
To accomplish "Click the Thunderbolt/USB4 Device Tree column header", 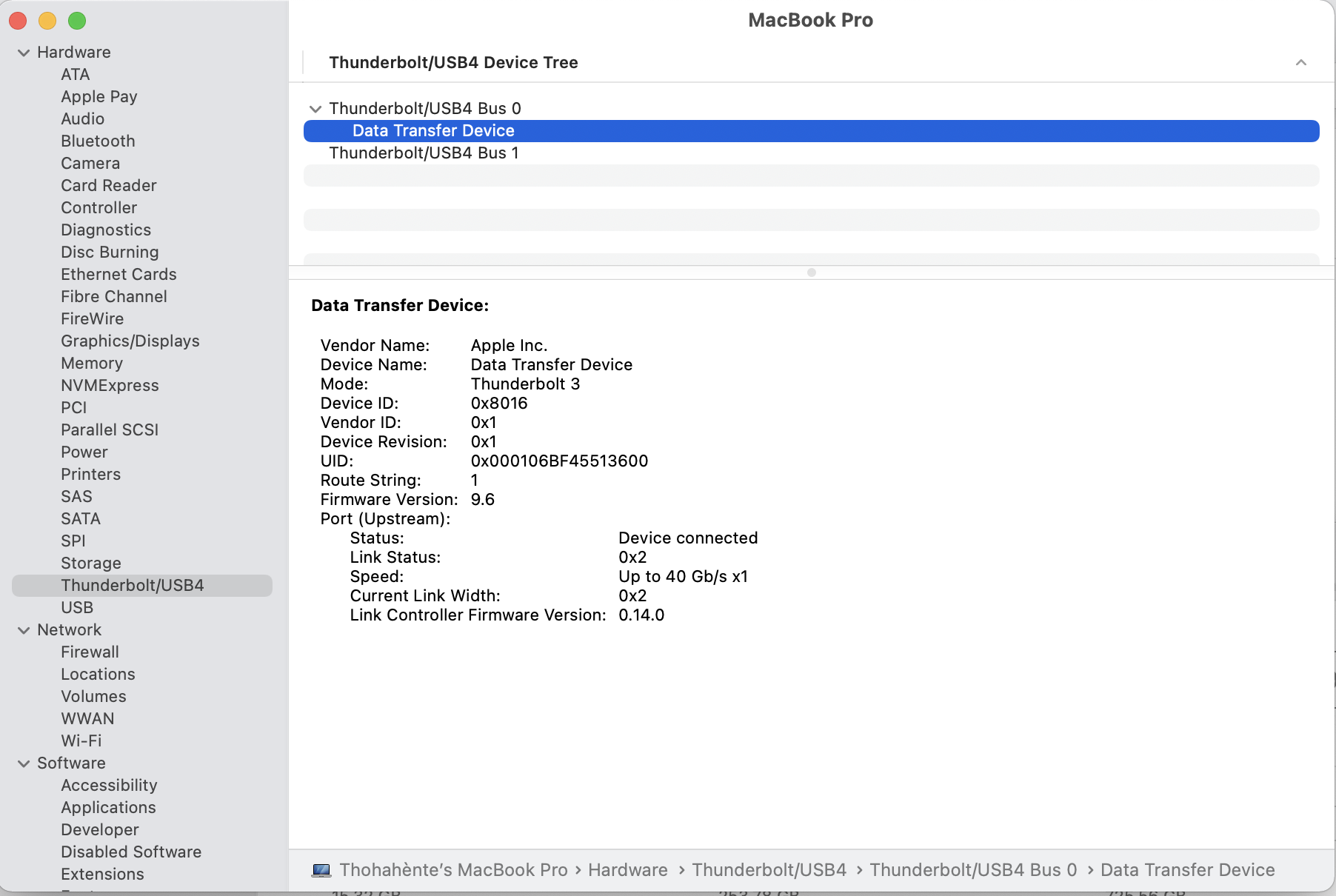I will point(454,63).
